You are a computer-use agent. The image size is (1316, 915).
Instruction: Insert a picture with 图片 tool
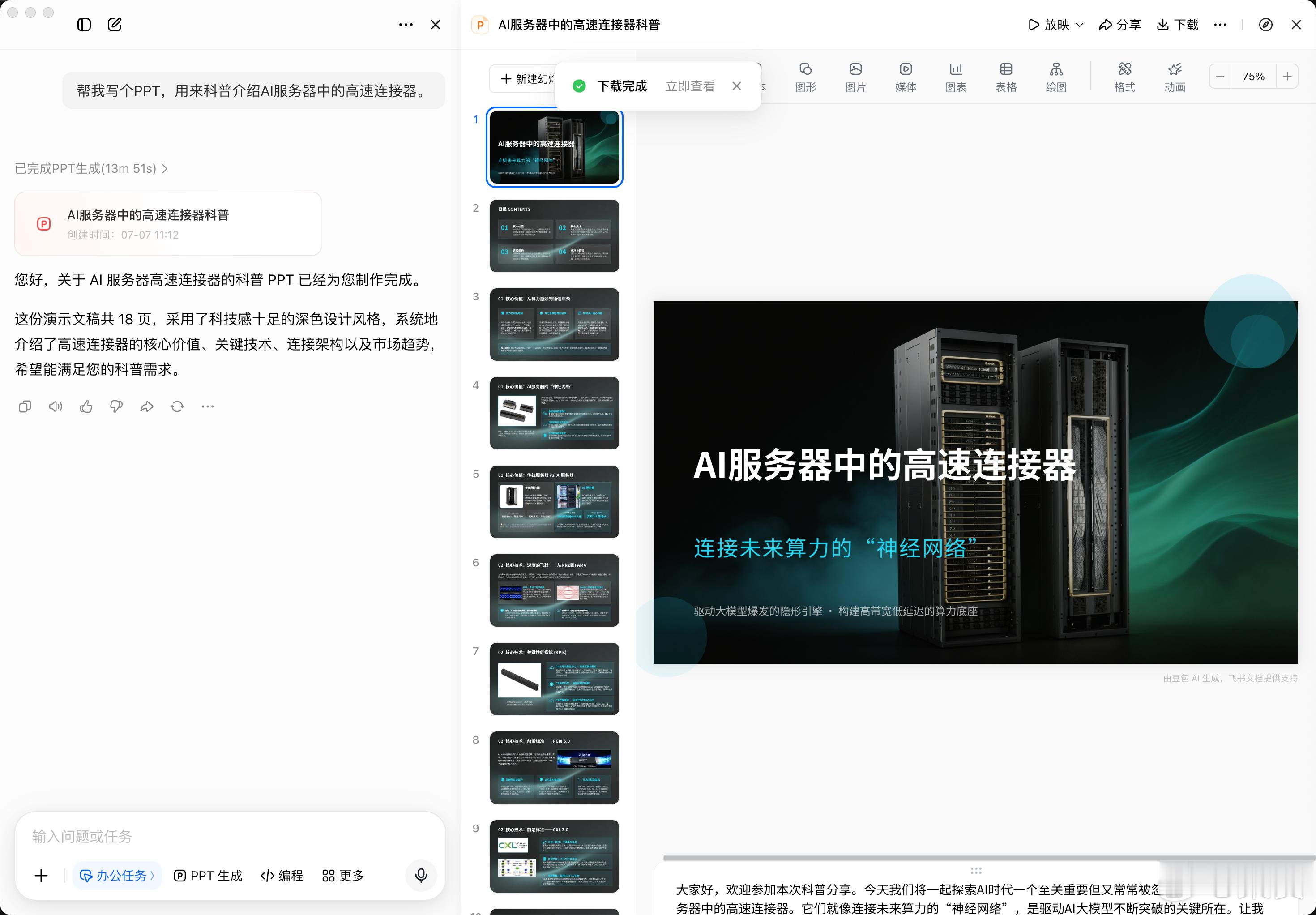[x=855, y=77]
